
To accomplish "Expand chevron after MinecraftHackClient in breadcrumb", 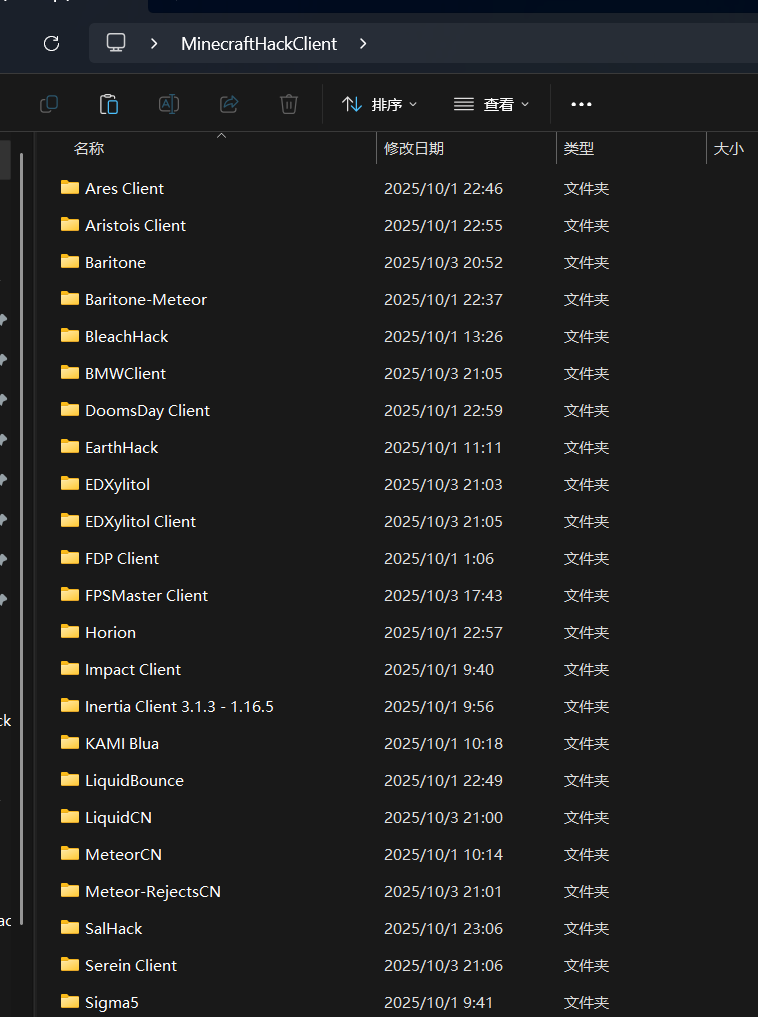I will pyautogui.click(x=363, y=43).
